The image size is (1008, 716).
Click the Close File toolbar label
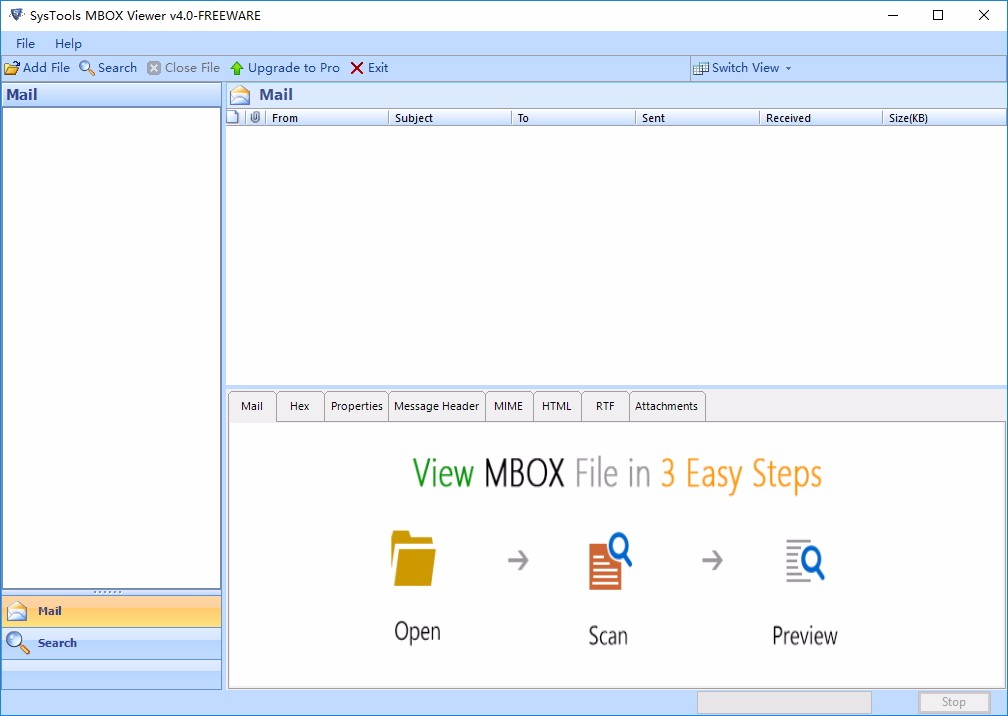pyautogui.click(x=192, y=67)
